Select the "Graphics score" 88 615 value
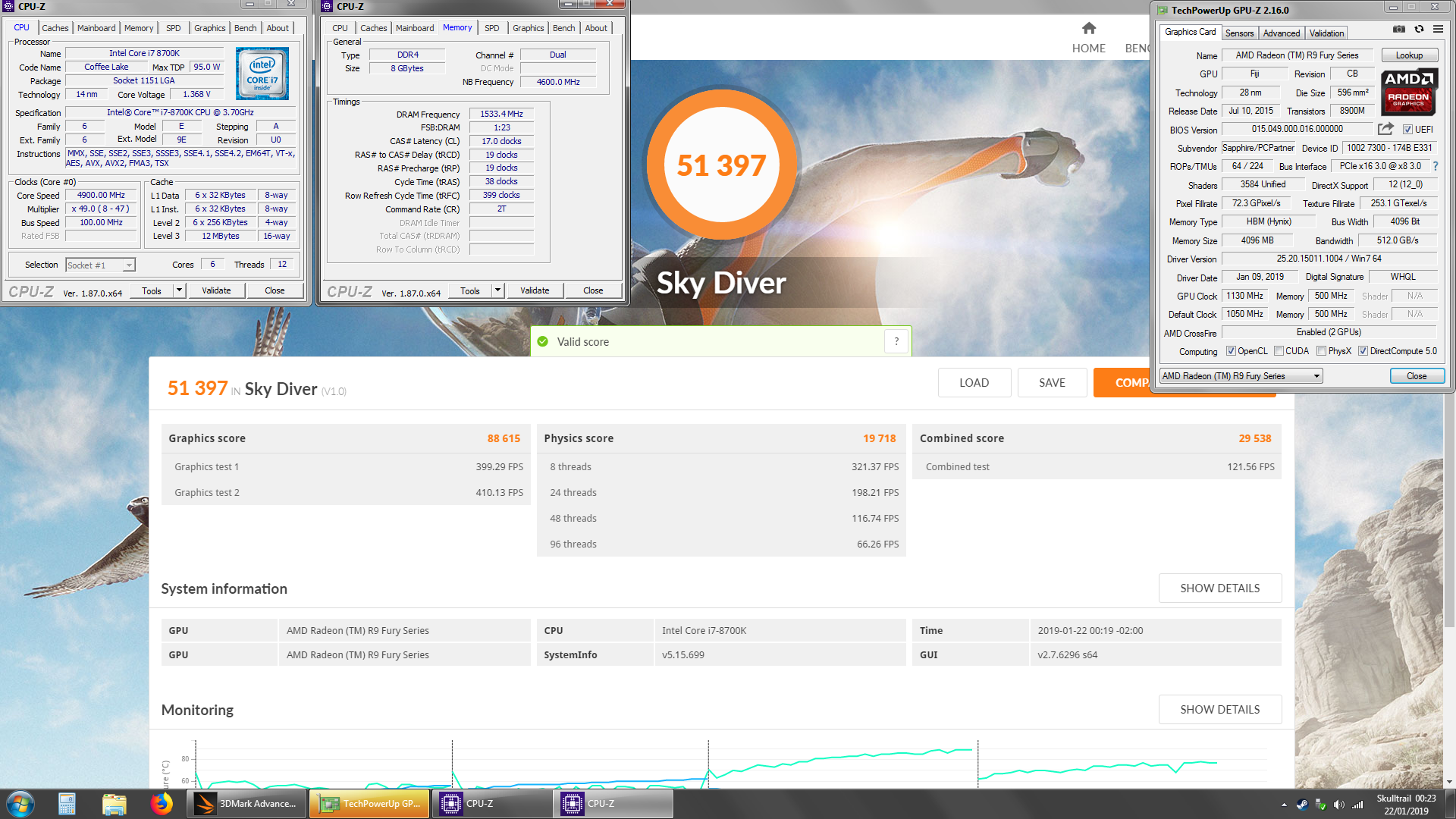This screenshot has width=1456, height=819. 504,438
